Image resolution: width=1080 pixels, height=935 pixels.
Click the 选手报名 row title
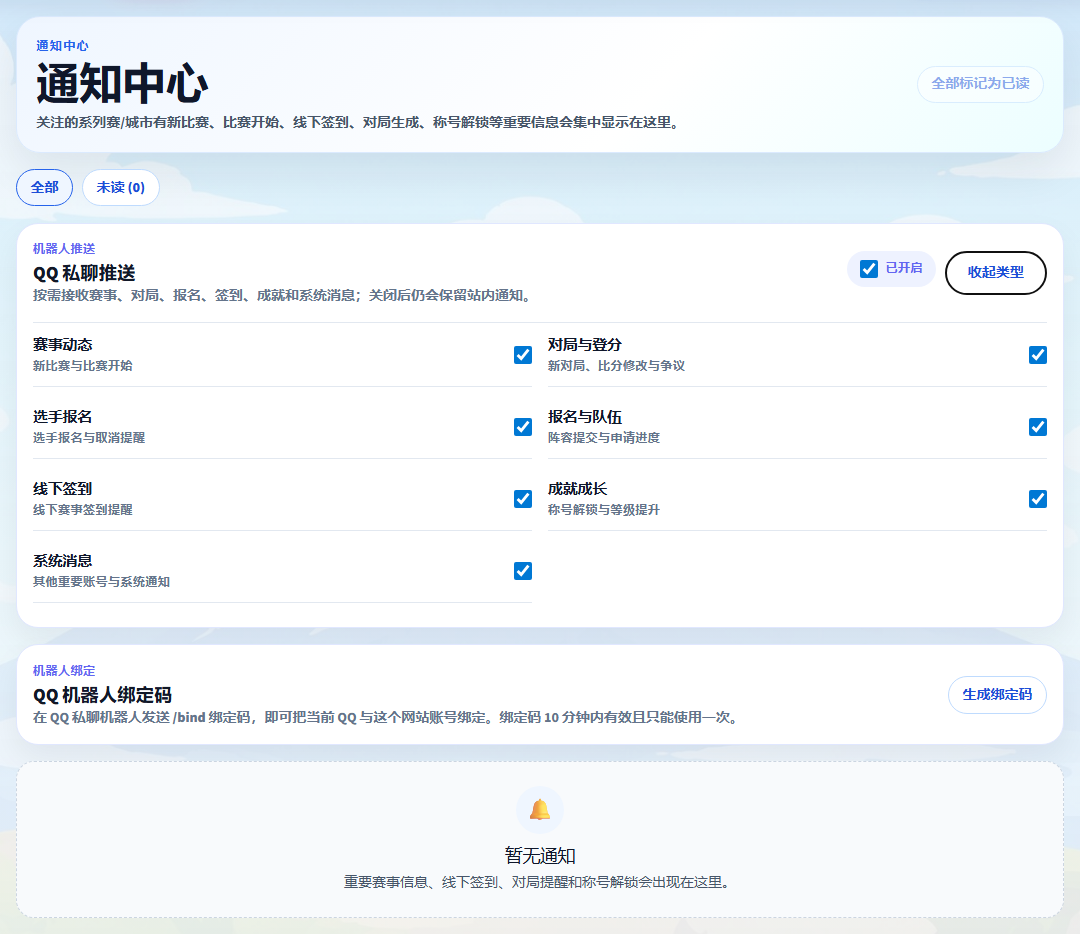(63, 417)
